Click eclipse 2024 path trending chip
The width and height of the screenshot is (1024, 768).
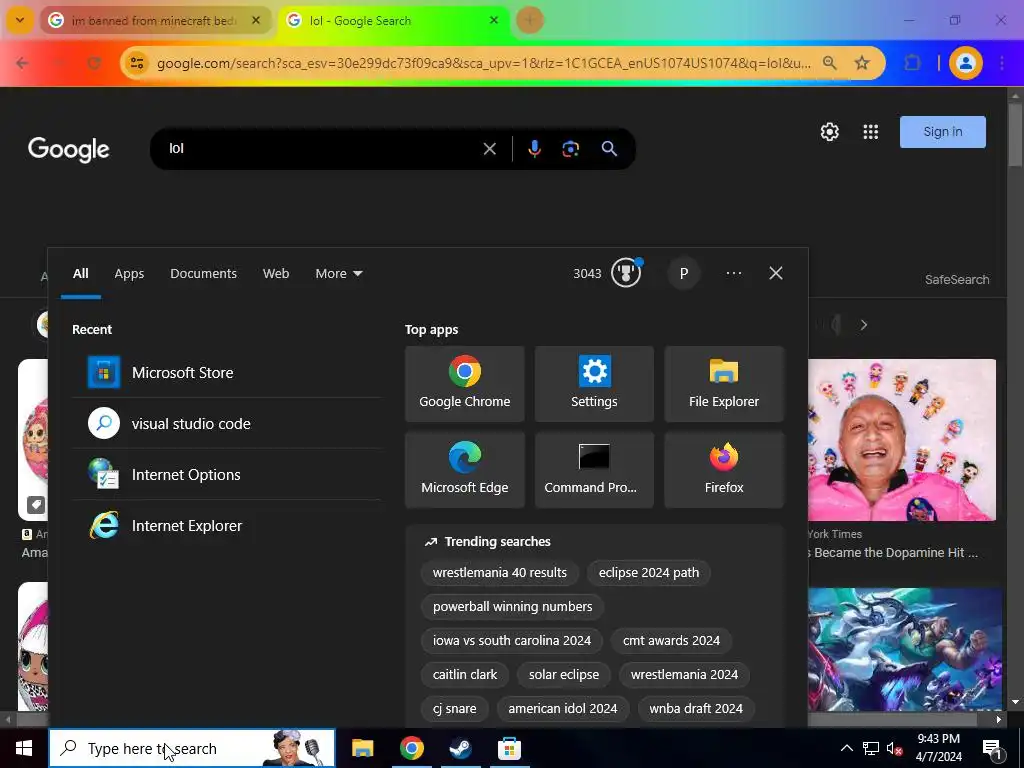[x=648, y=572]
